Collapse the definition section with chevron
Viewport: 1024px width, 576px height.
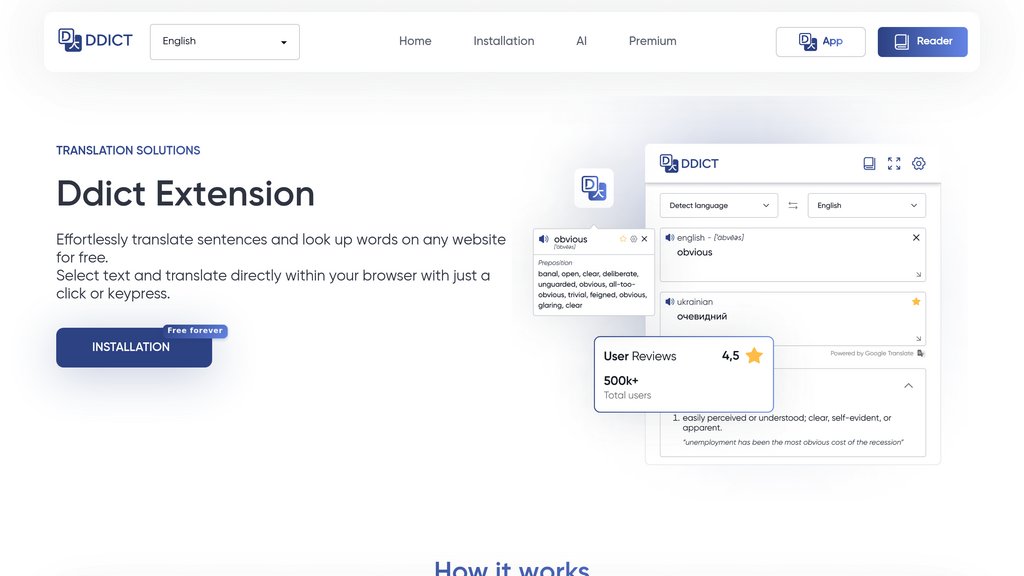pos(908,386)
